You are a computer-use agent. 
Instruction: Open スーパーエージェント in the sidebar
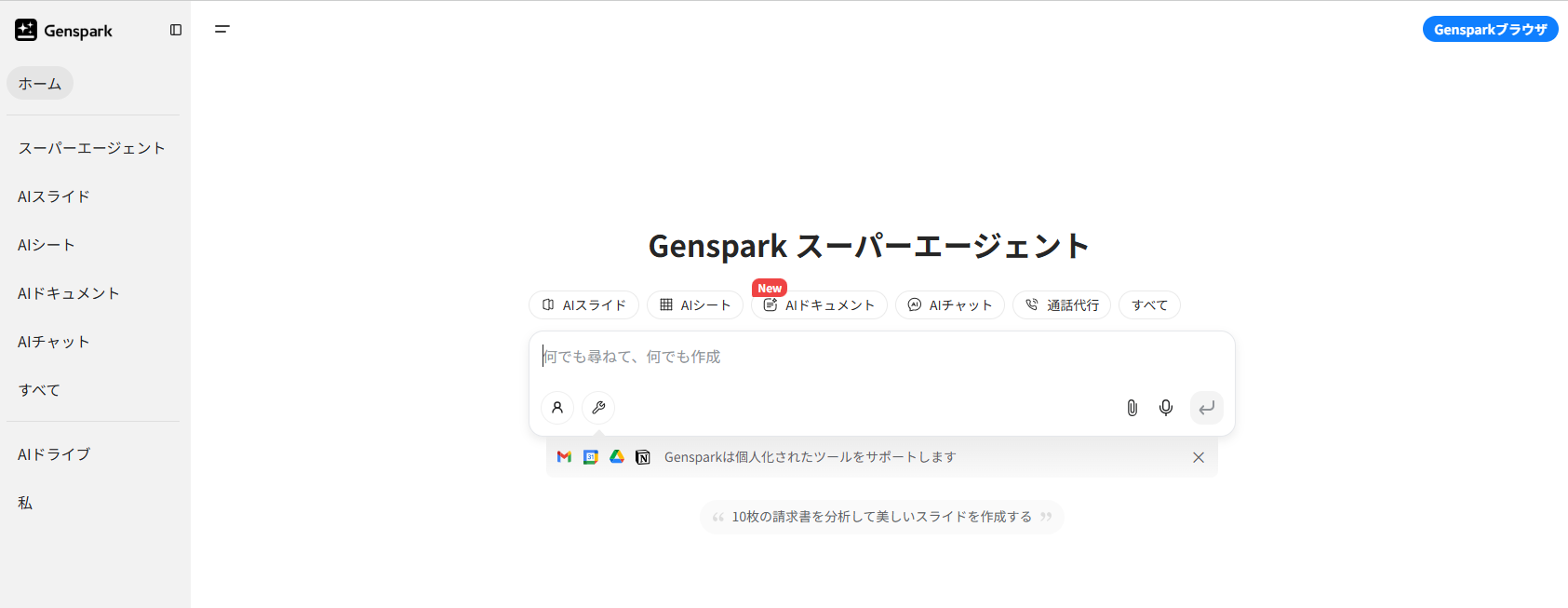tap(92, 148)
